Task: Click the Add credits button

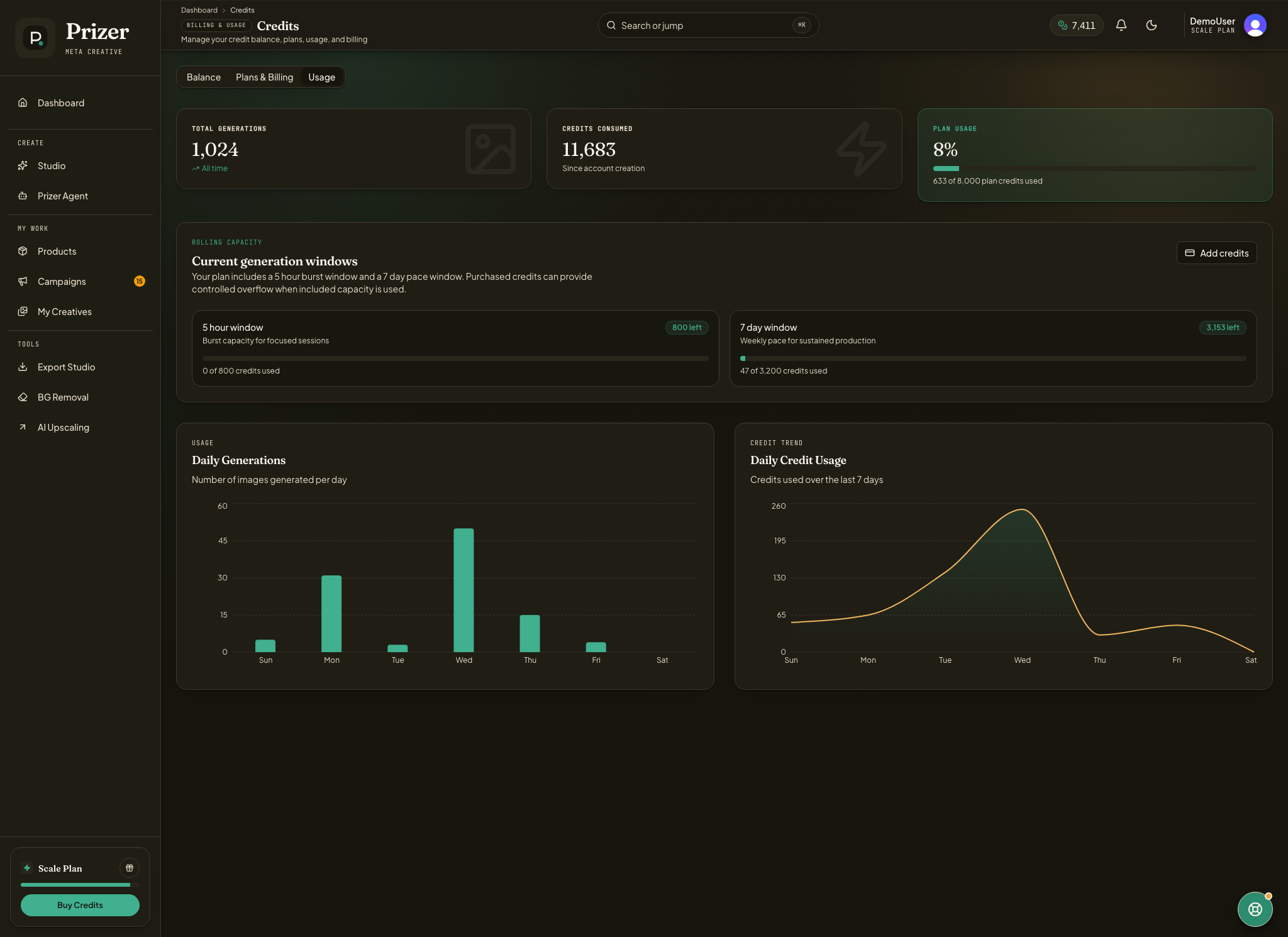Action: click(1216, 253)
